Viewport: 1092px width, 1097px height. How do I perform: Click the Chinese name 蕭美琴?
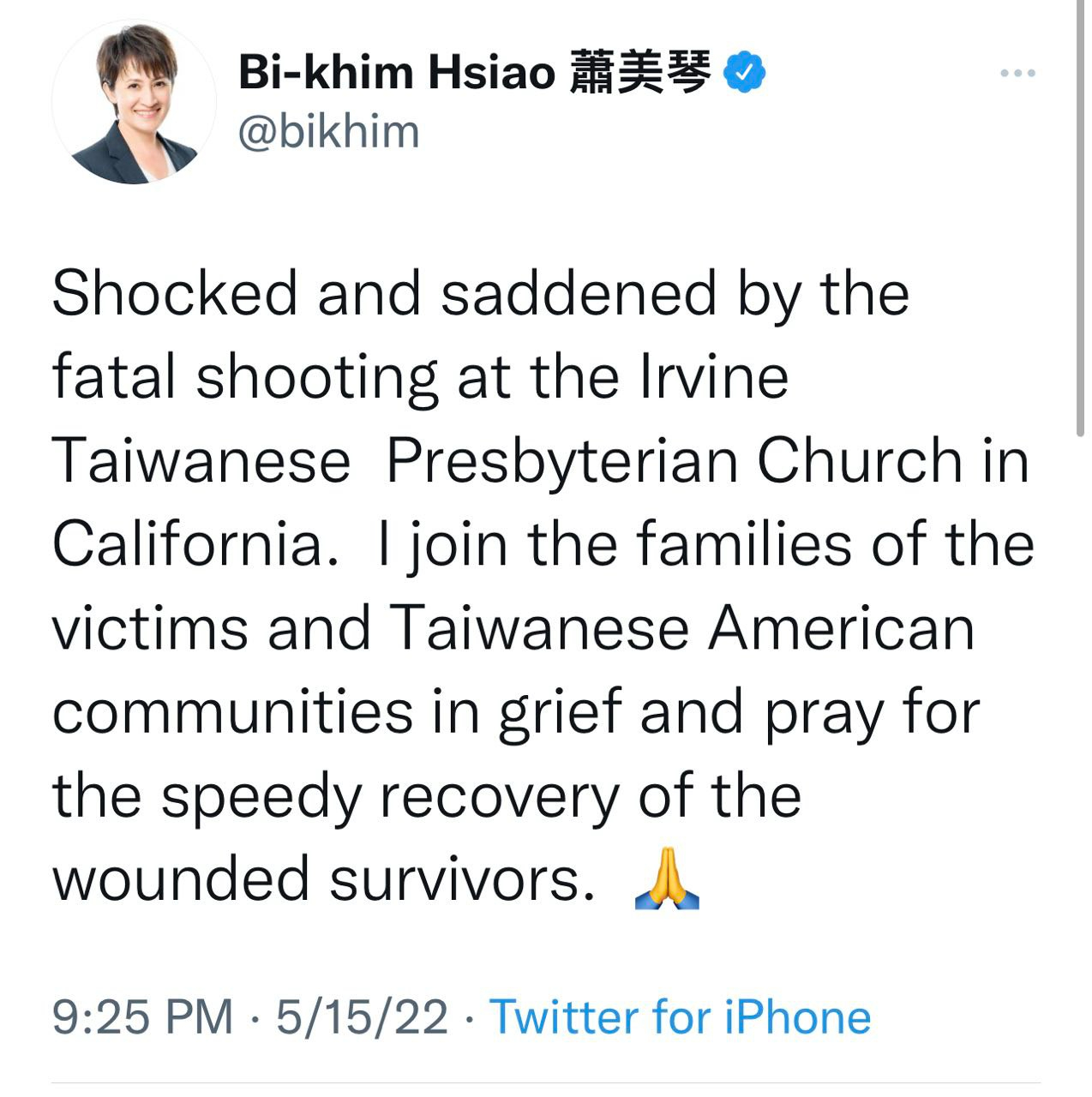639,72
